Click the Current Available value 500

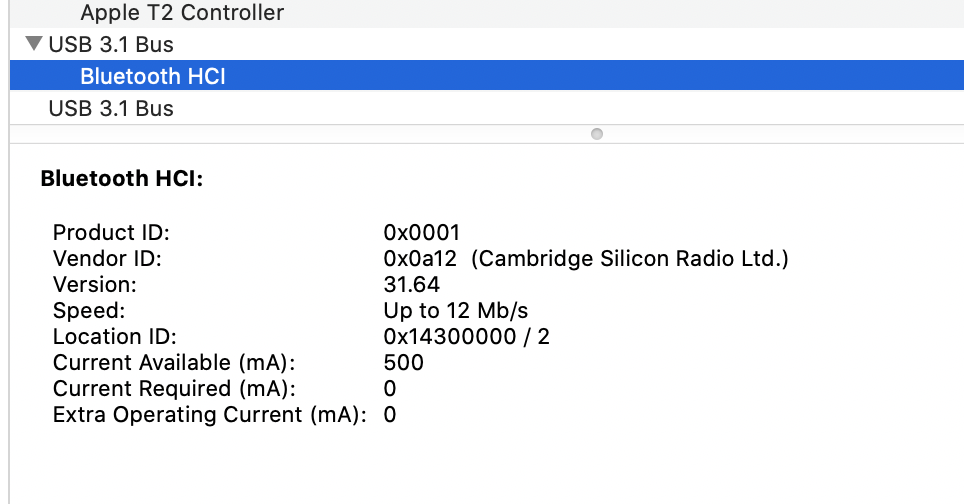tap(403, 363)
